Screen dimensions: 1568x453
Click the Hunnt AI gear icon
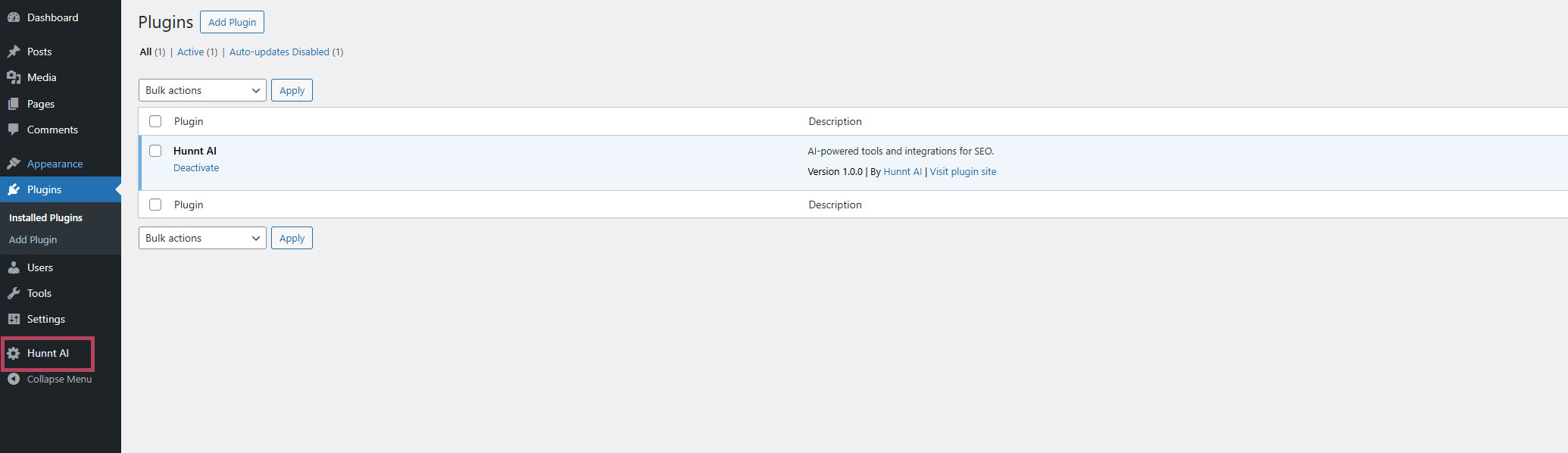[14, 353]
